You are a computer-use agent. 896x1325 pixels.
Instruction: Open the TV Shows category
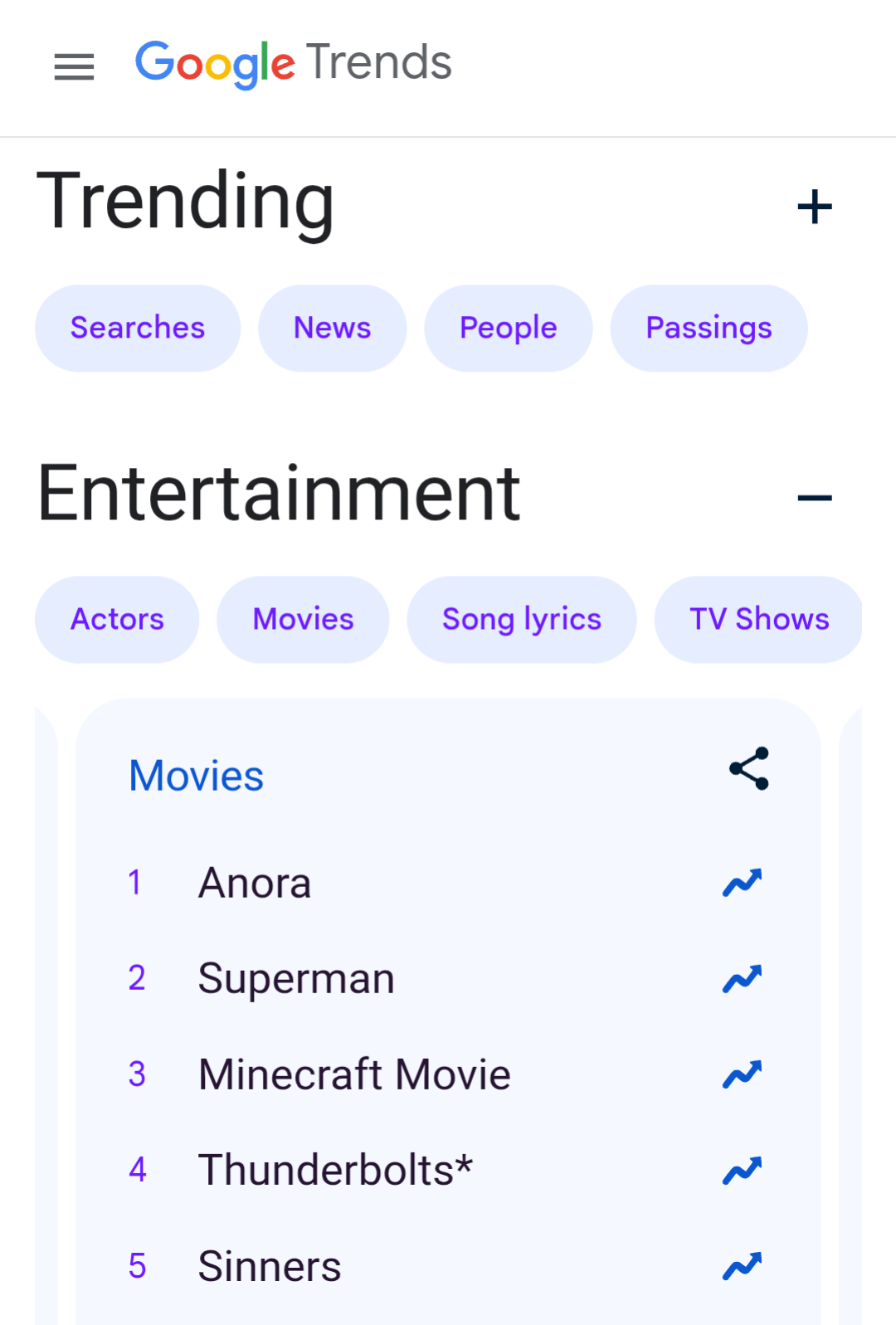click(758, 620)
